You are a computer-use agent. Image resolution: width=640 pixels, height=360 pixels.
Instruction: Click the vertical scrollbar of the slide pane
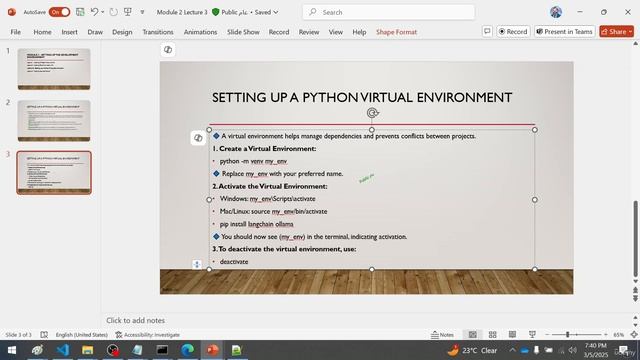pos(635,239)
